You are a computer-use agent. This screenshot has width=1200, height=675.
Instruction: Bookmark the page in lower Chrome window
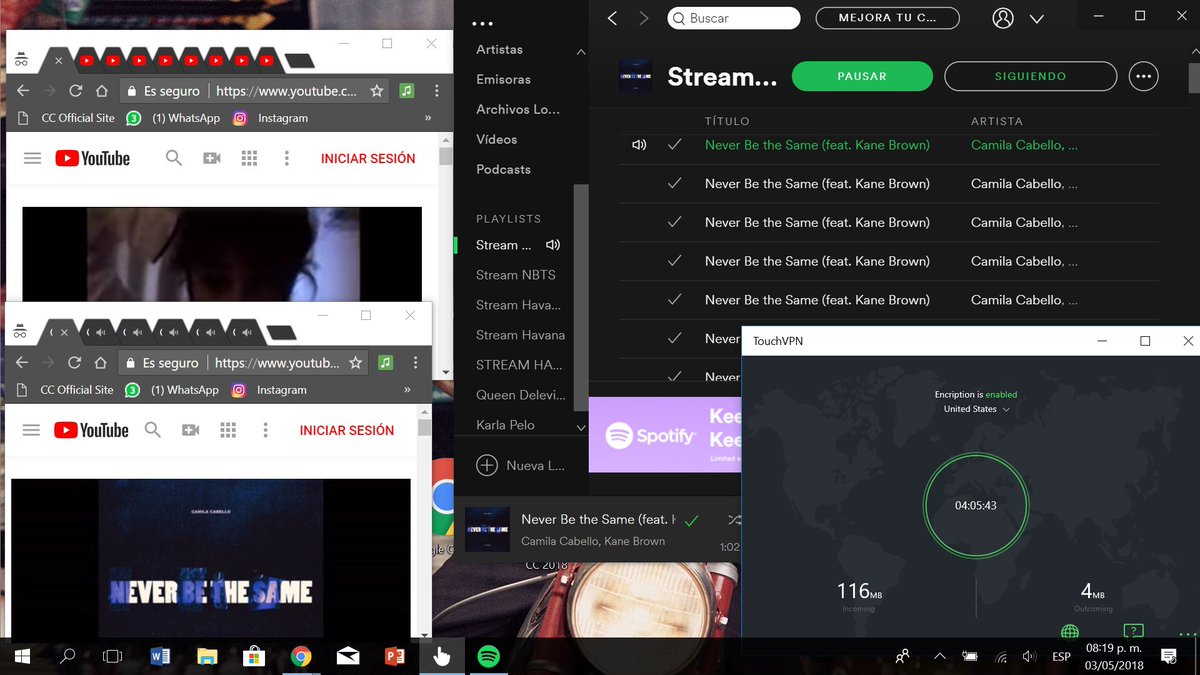[356, 363]
